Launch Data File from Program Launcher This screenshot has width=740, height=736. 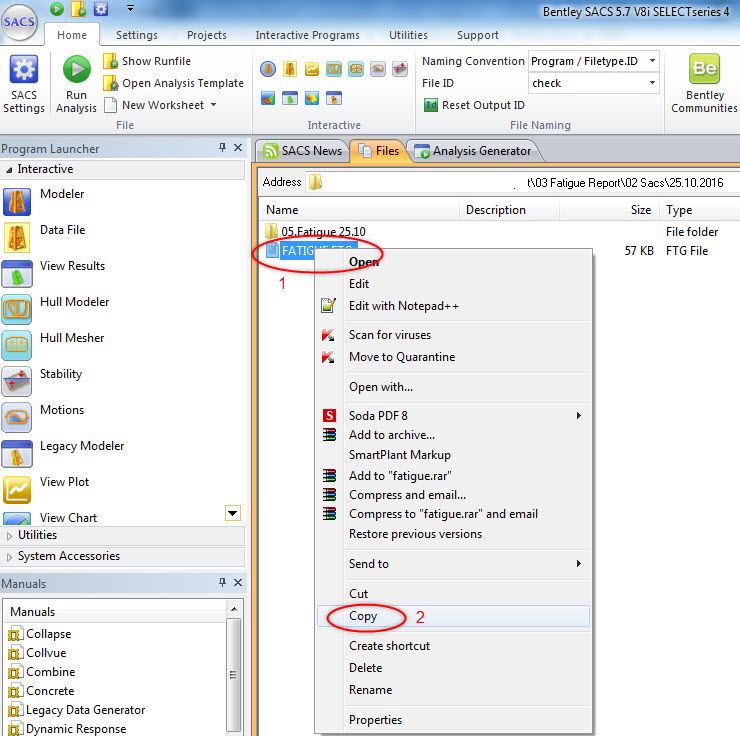[x=44, y=236]
